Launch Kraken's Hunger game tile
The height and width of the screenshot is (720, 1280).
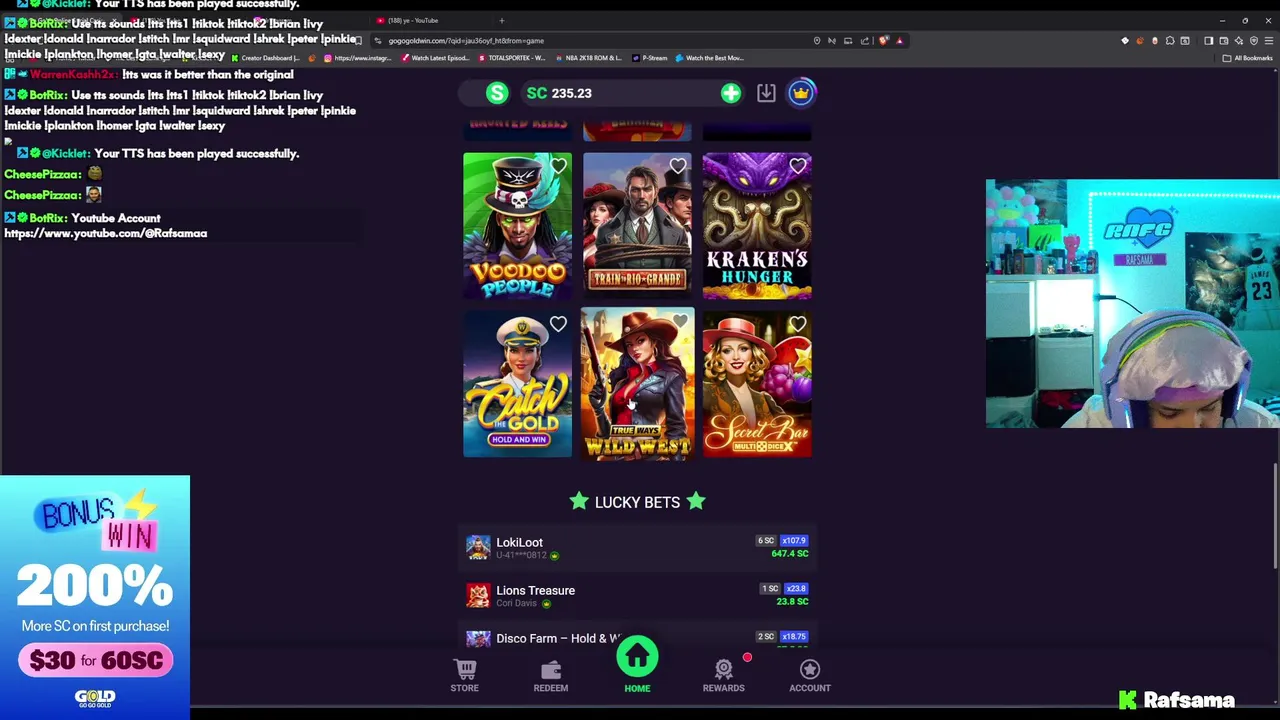tap(757, 226)
